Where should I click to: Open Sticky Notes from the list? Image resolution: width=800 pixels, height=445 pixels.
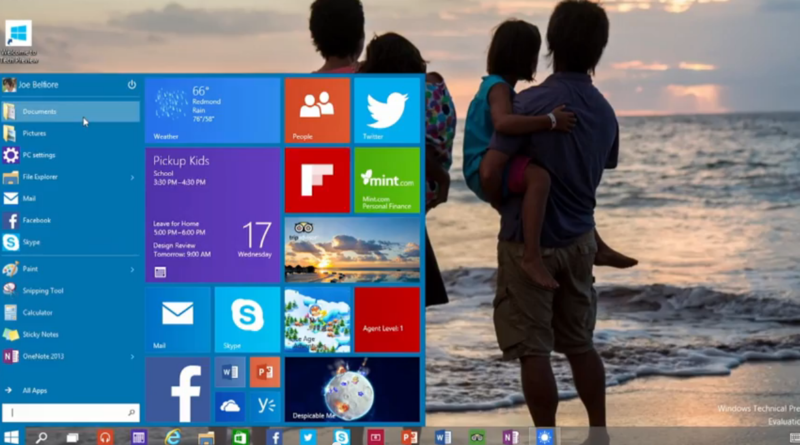pos(70,334)
